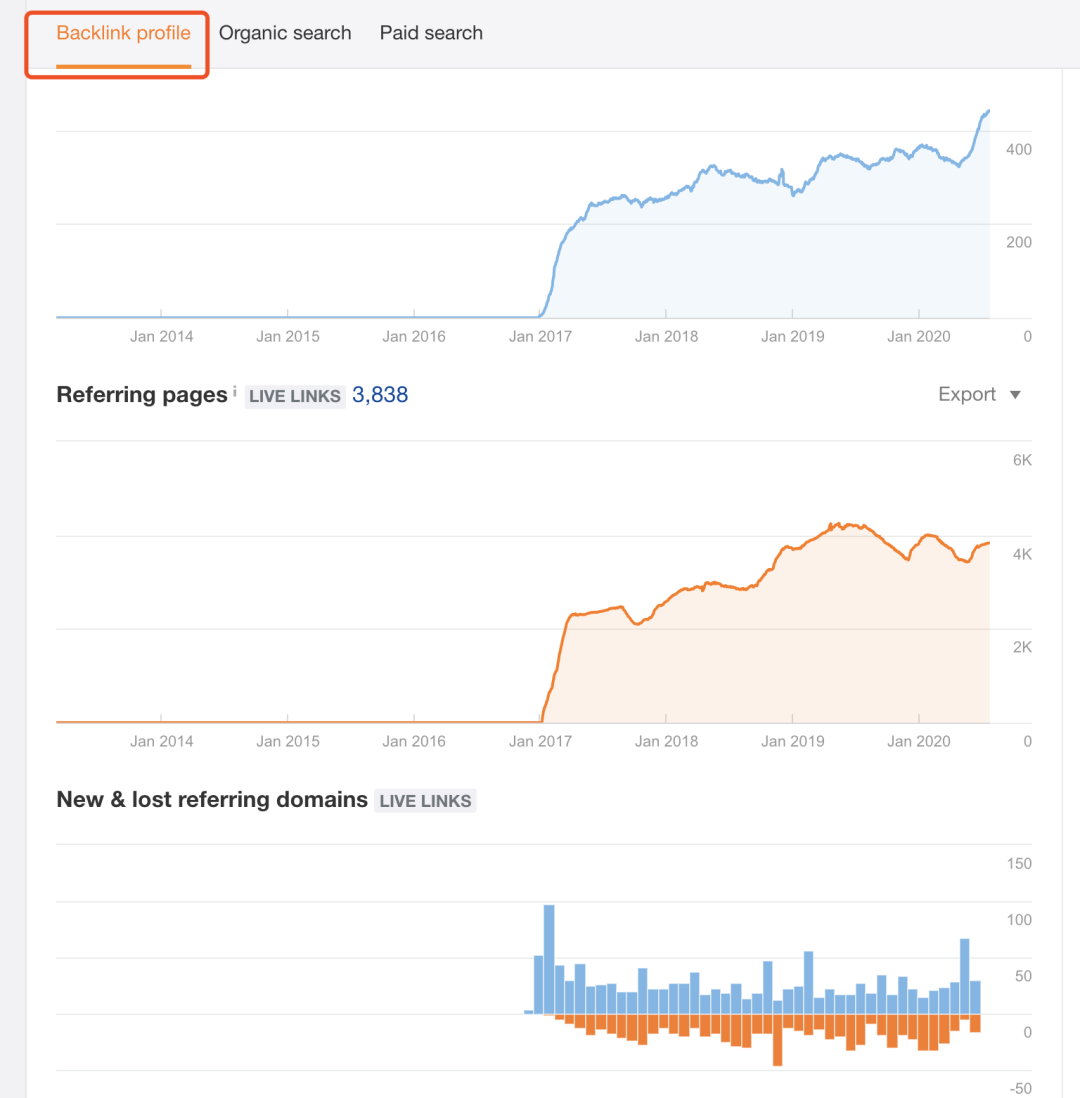
Task: Click Jan 2017 label on the blue chart
Action: click(x=540, y=336)
